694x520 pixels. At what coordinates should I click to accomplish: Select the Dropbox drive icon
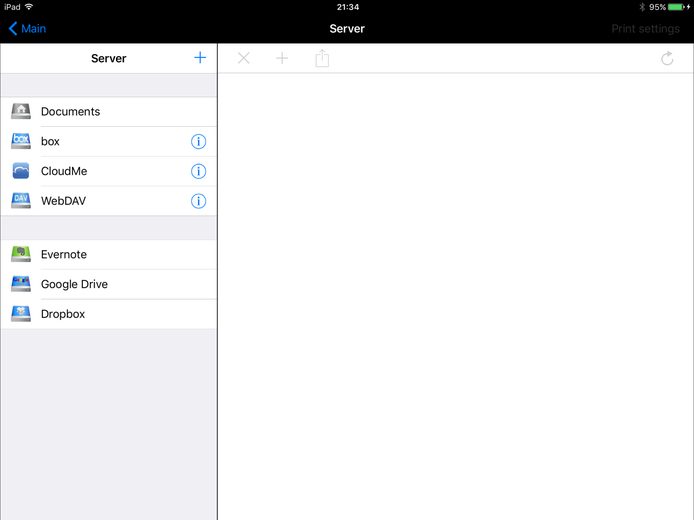pos(21,313)
